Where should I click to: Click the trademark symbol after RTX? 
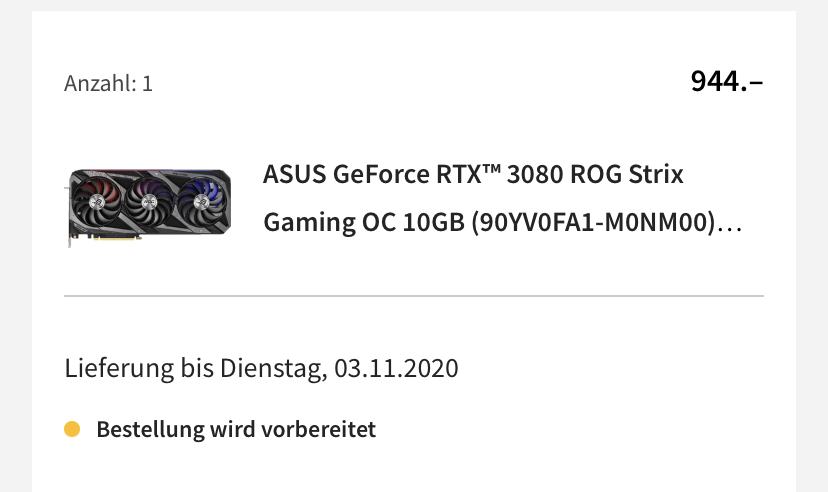489,171
